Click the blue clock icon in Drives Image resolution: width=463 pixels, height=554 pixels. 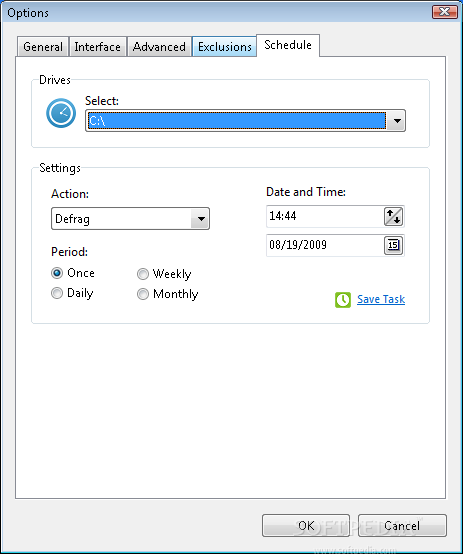(x=61, y=113)
